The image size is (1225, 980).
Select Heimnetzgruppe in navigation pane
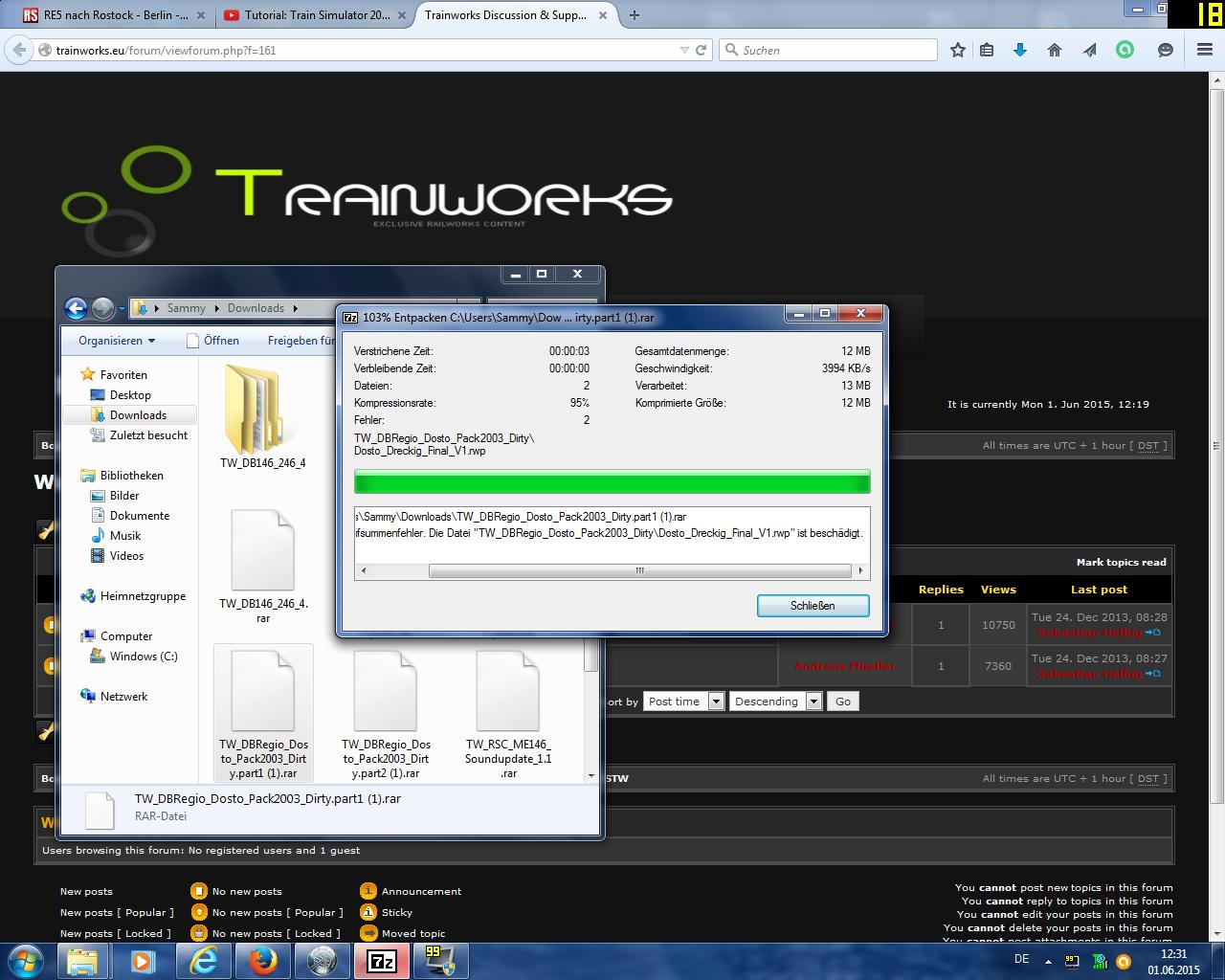point(143,596)
